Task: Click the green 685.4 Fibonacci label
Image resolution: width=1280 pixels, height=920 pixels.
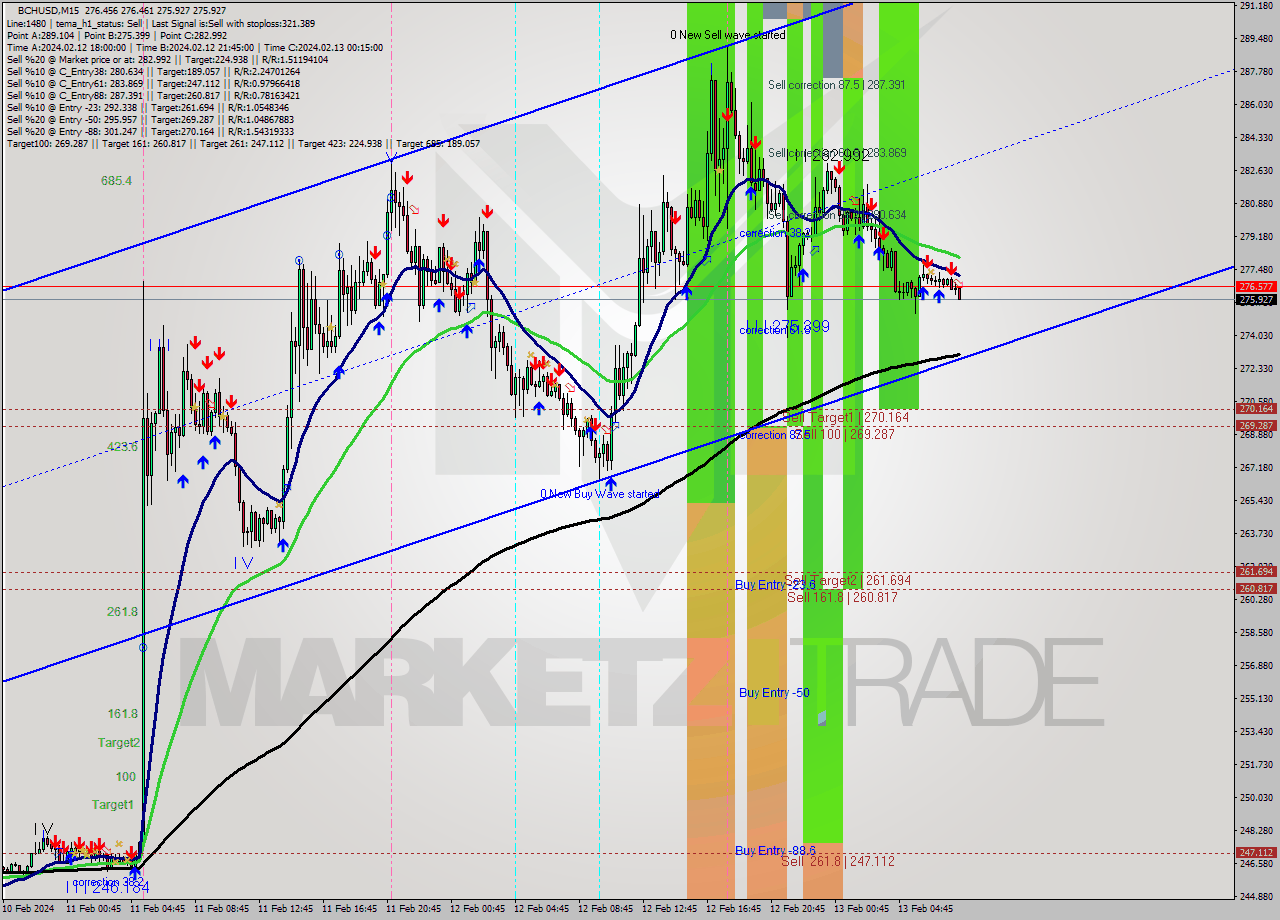Action: 116,181
